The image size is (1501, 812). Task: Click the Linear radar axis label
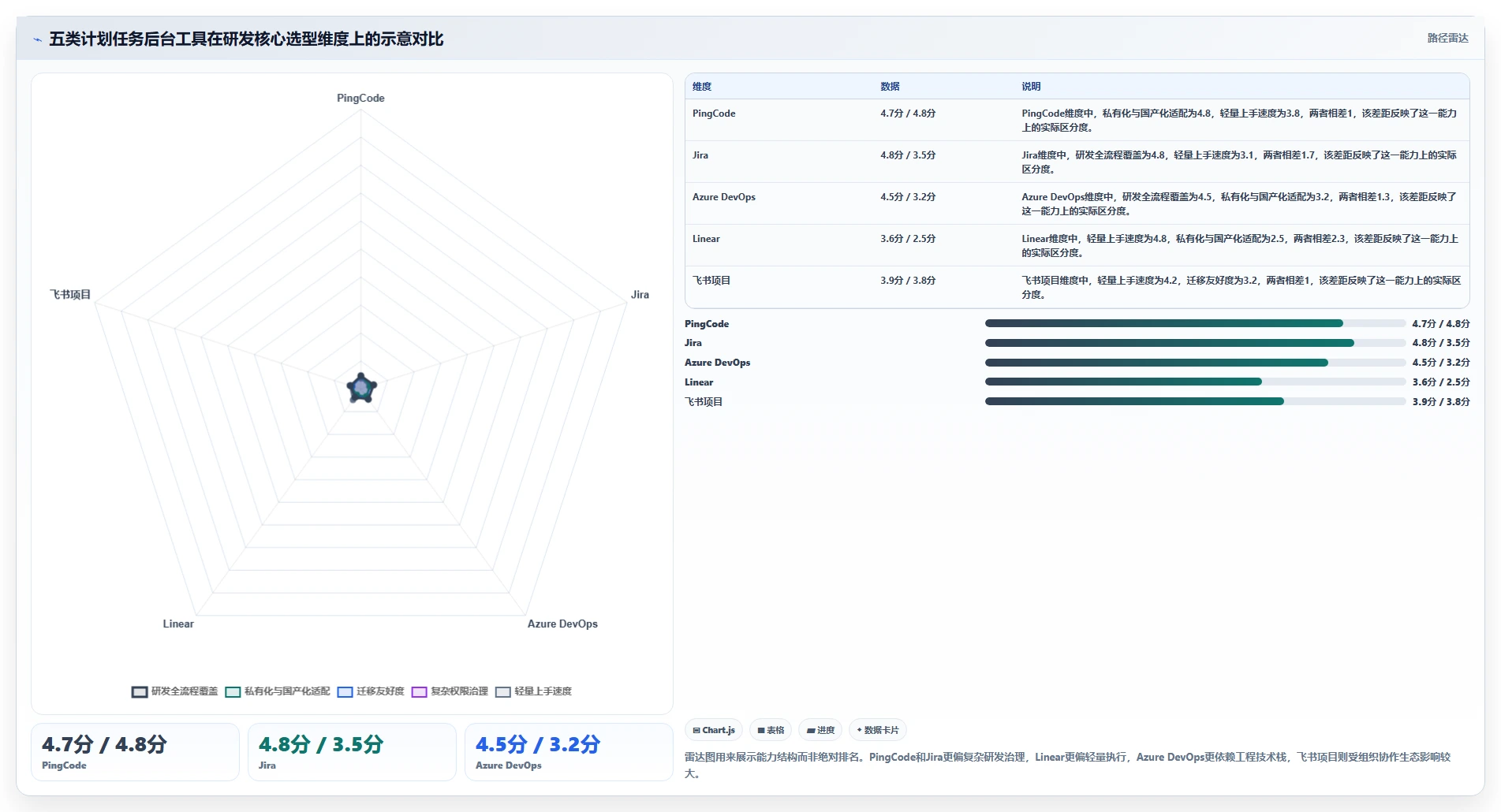178,624
